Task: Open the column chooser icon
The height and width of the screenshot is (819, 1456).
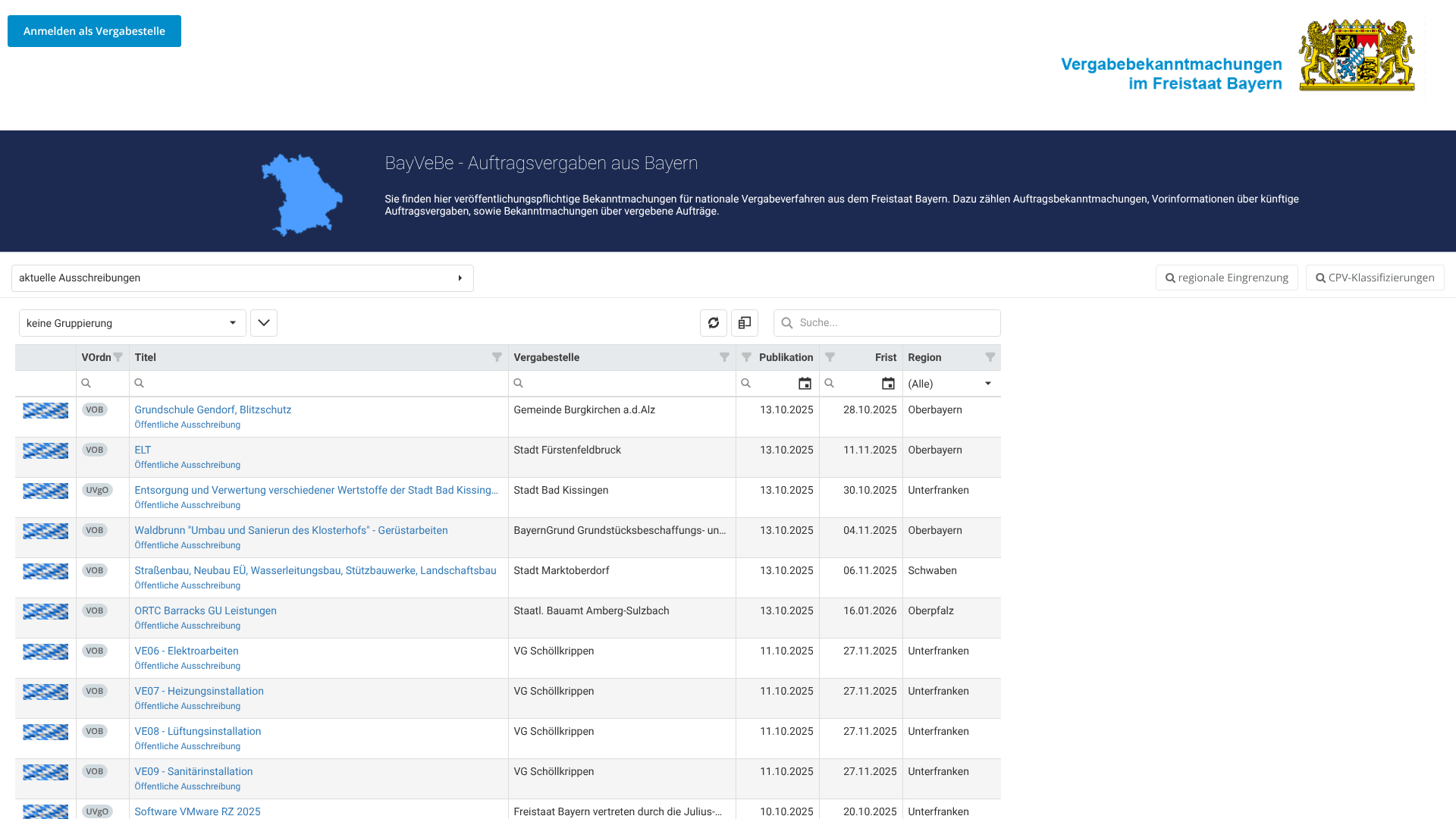Action: pyautogui.click(x=744, y=323)
